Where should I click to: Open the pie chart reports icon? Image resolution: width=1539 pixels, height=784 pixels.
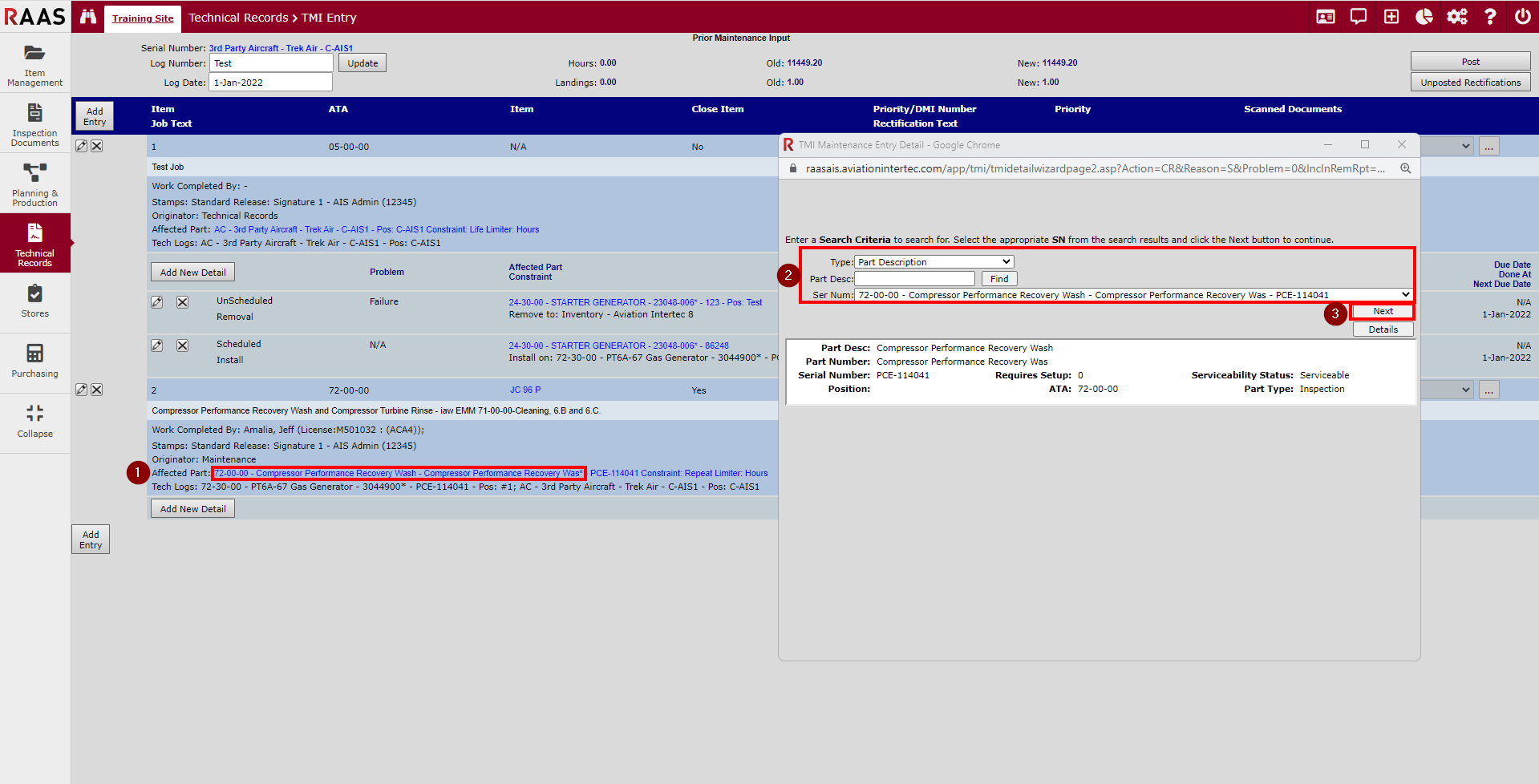point(1424,17)
